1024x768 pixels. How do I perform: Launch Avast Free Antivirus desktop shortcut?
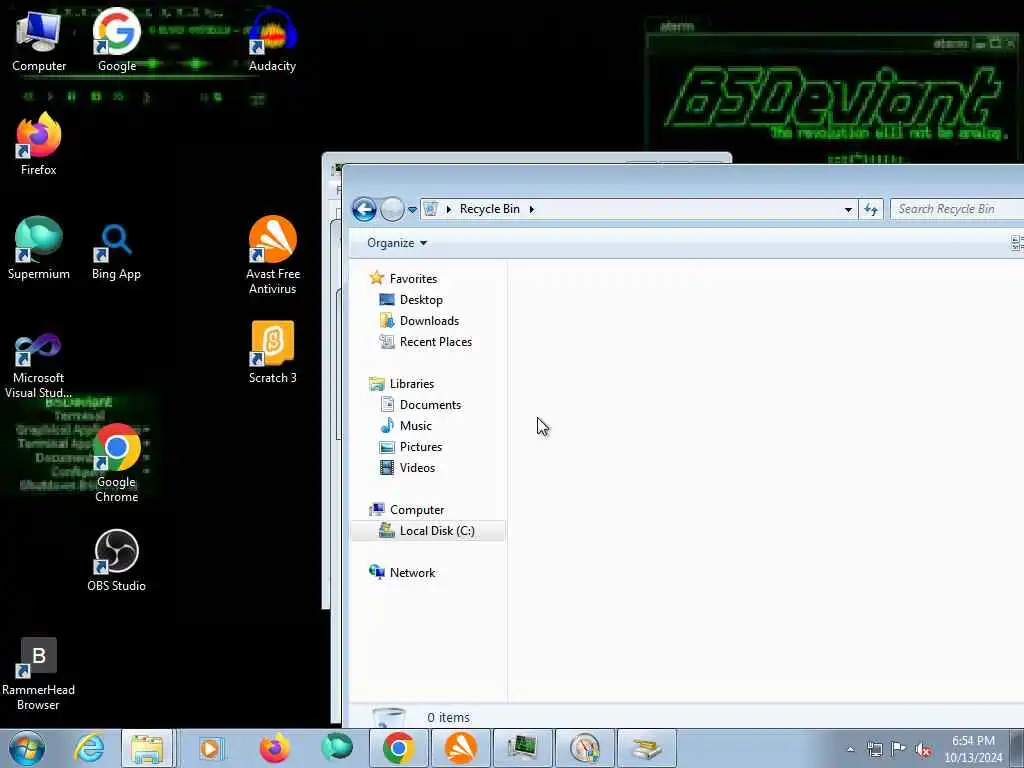pyautogui.click(x=272, y=255)
